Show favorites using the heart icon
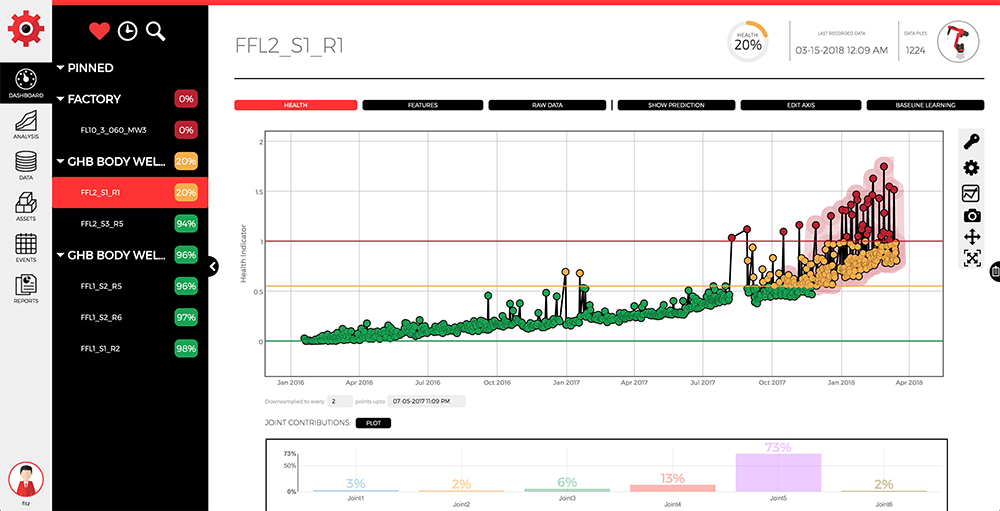The height and width of the screenshot is (511, 1000). point(98,31)
